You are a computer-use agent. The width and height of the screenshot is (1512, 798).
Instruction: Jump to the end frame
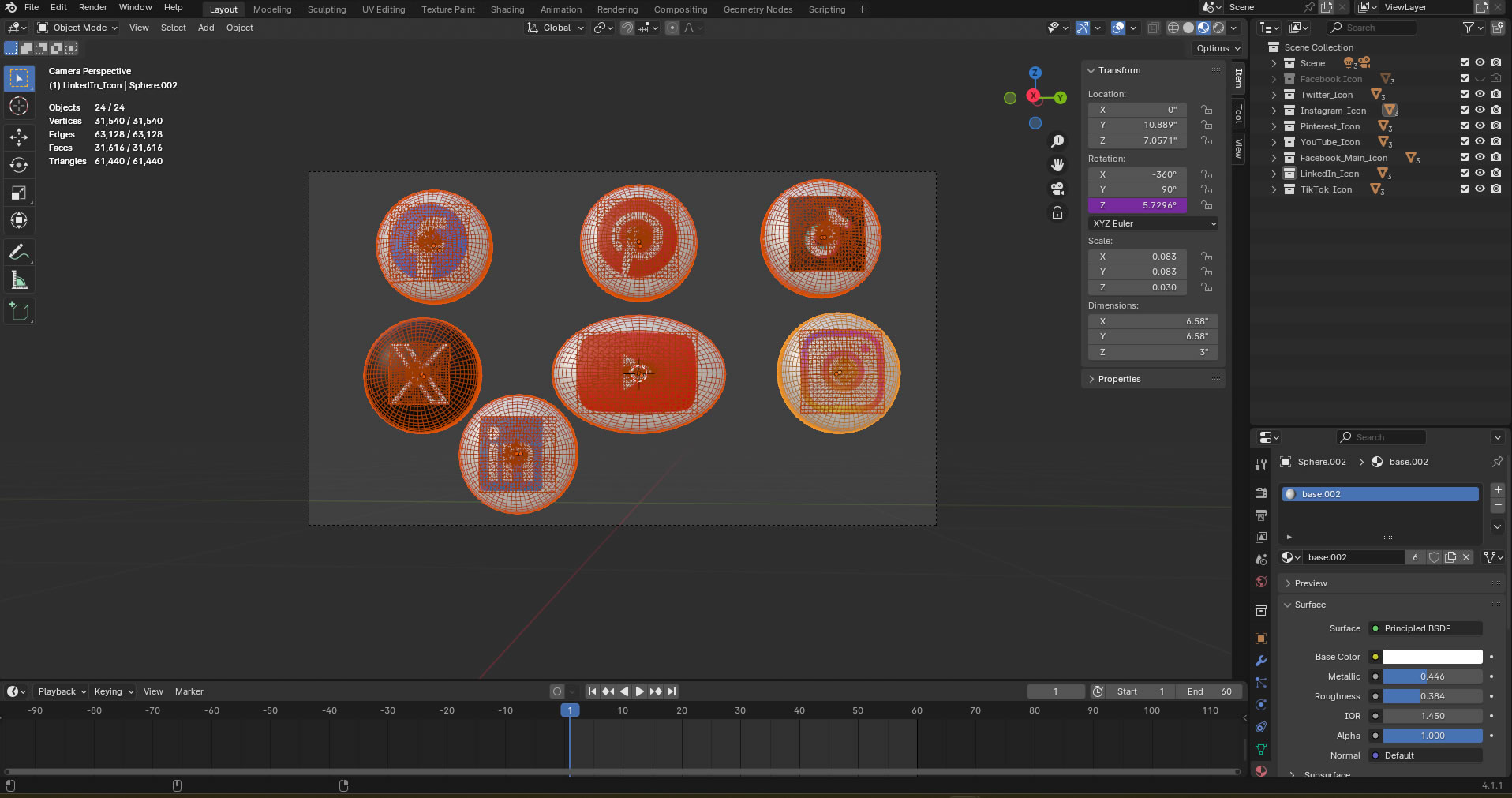tap(672, 691)
